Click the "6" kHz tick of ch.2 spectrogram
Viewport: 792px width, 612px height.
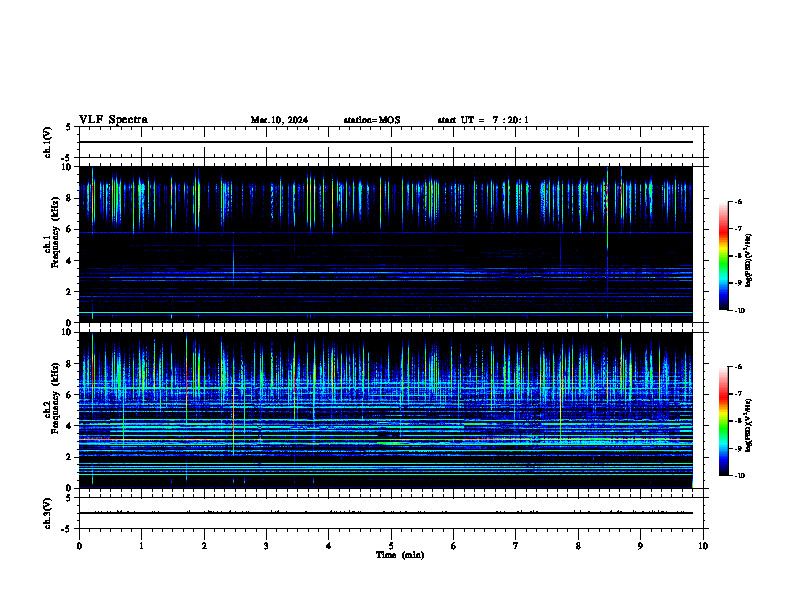coord(70,395)
